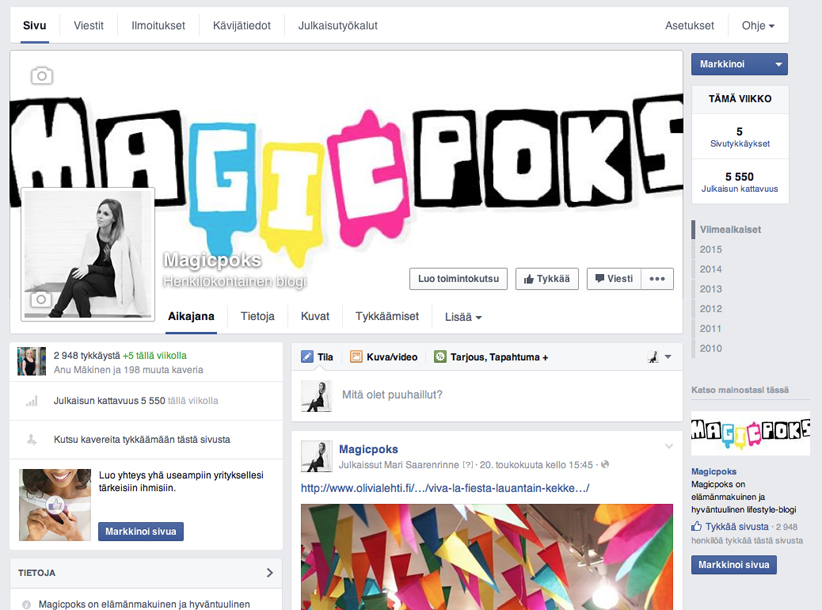
Task: Select the Kuvat tab
Action: (315, 317)
